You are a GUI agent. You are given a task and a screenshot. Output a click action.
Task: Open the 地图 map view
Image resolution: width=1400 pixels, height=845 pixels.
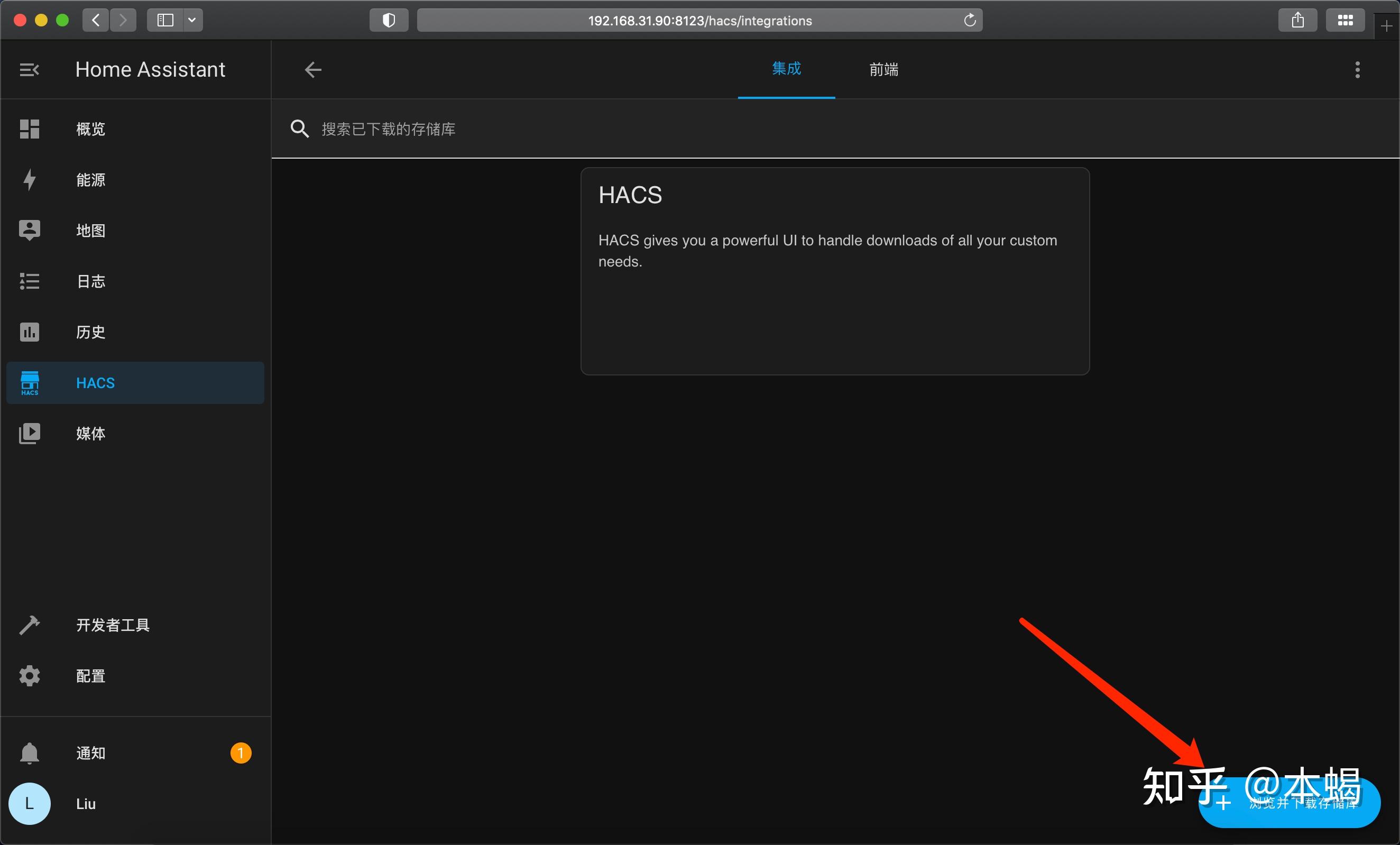90,230
